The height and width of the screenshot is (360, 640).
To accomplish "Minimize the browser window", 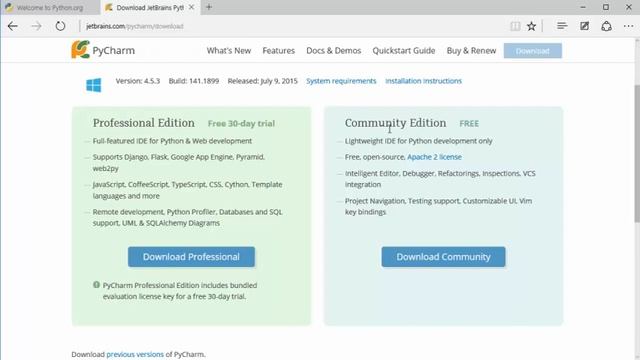I will pos(583,7).
